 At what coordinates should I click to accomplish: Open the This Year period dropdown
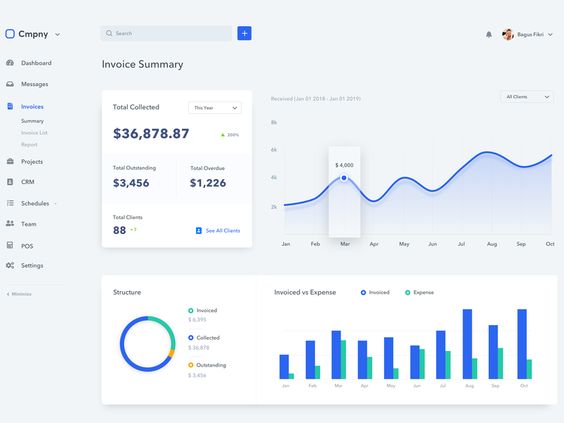coord(215,108)
